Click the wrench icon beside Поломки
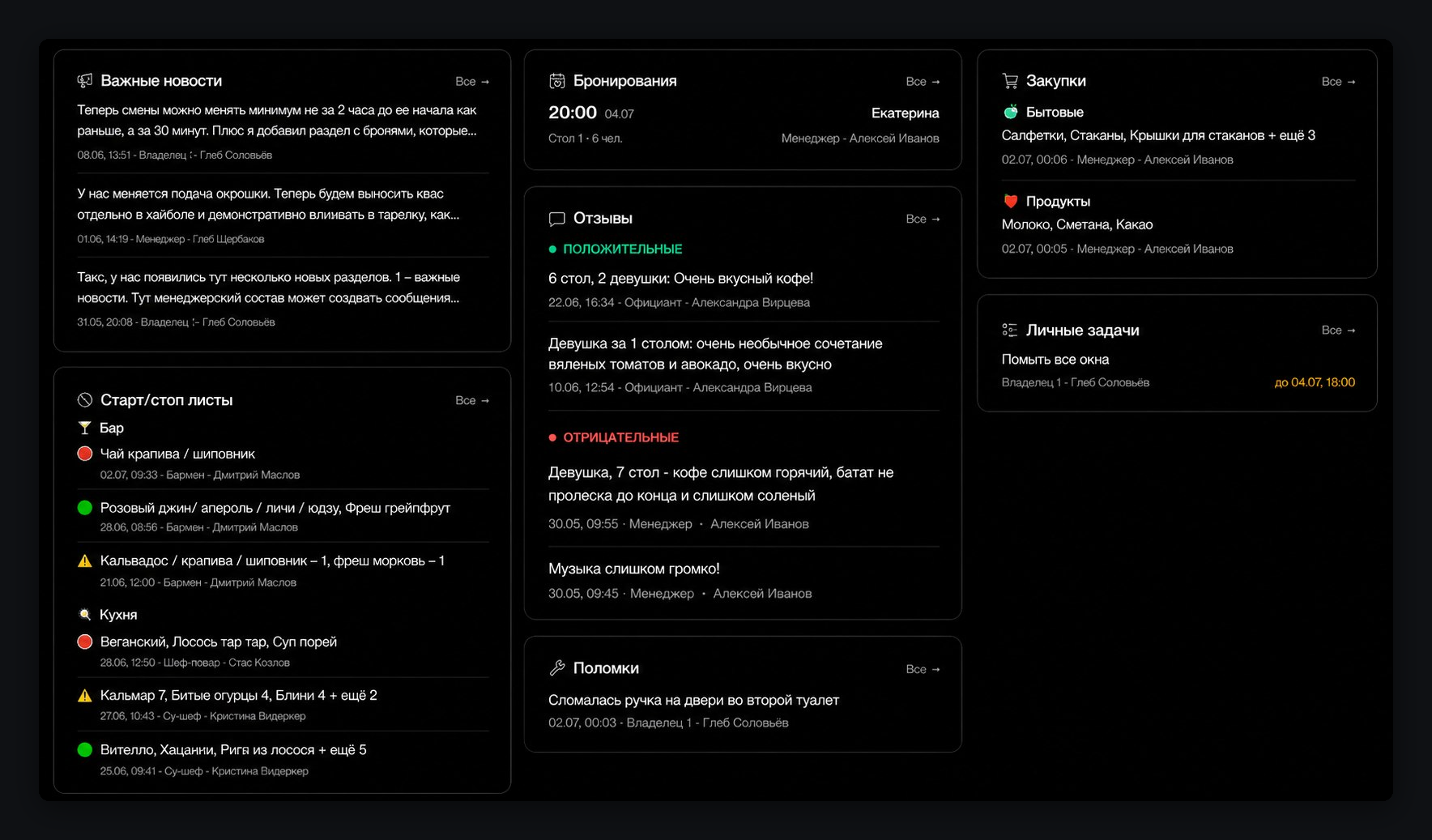Screen dimensions: 1432x840 [556, 668]
